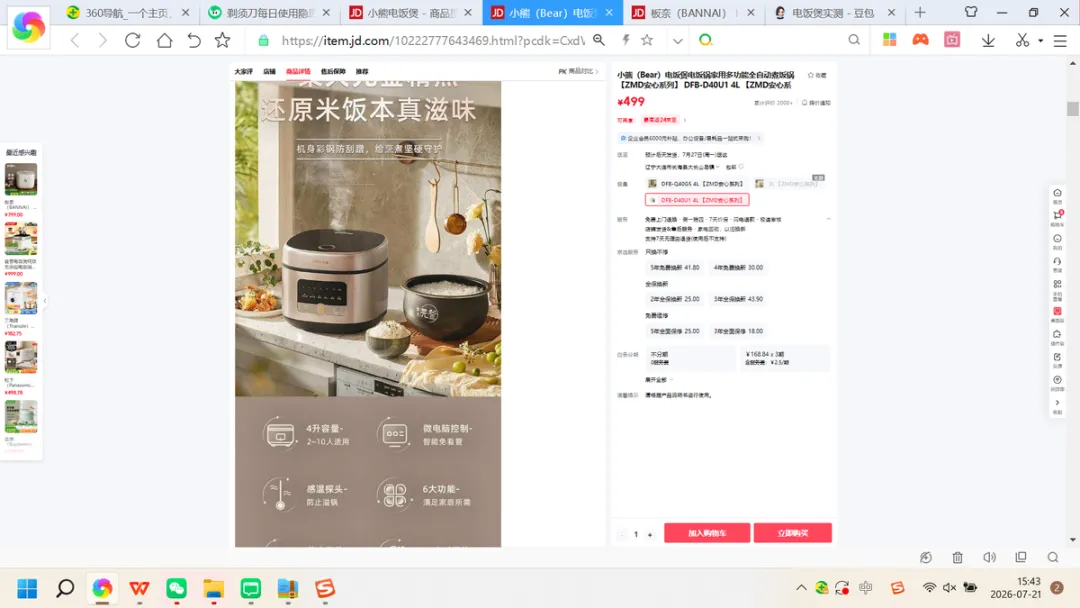Go back to the previous page
This screenshot has width=1080, height=608.
pyautogui.click(x=75, y=41)
